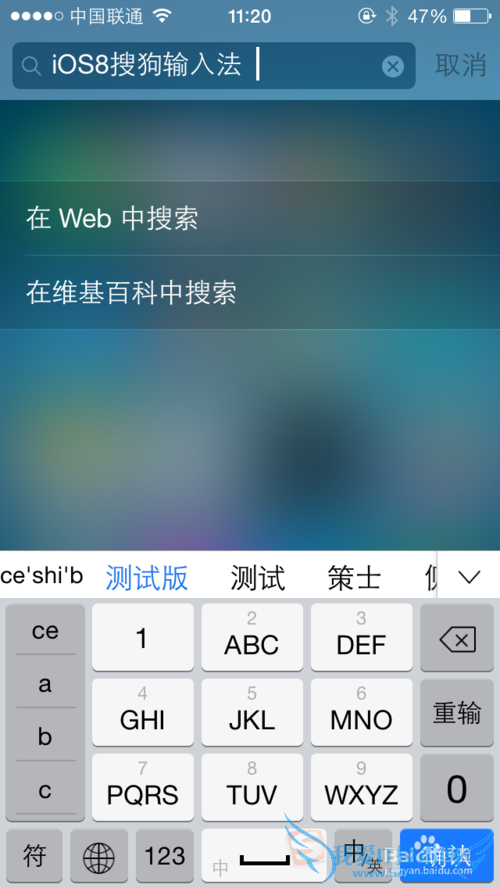Switch keyboards with the globe icon
This screenshot has height=888, width=500.
tap(99, 857)
